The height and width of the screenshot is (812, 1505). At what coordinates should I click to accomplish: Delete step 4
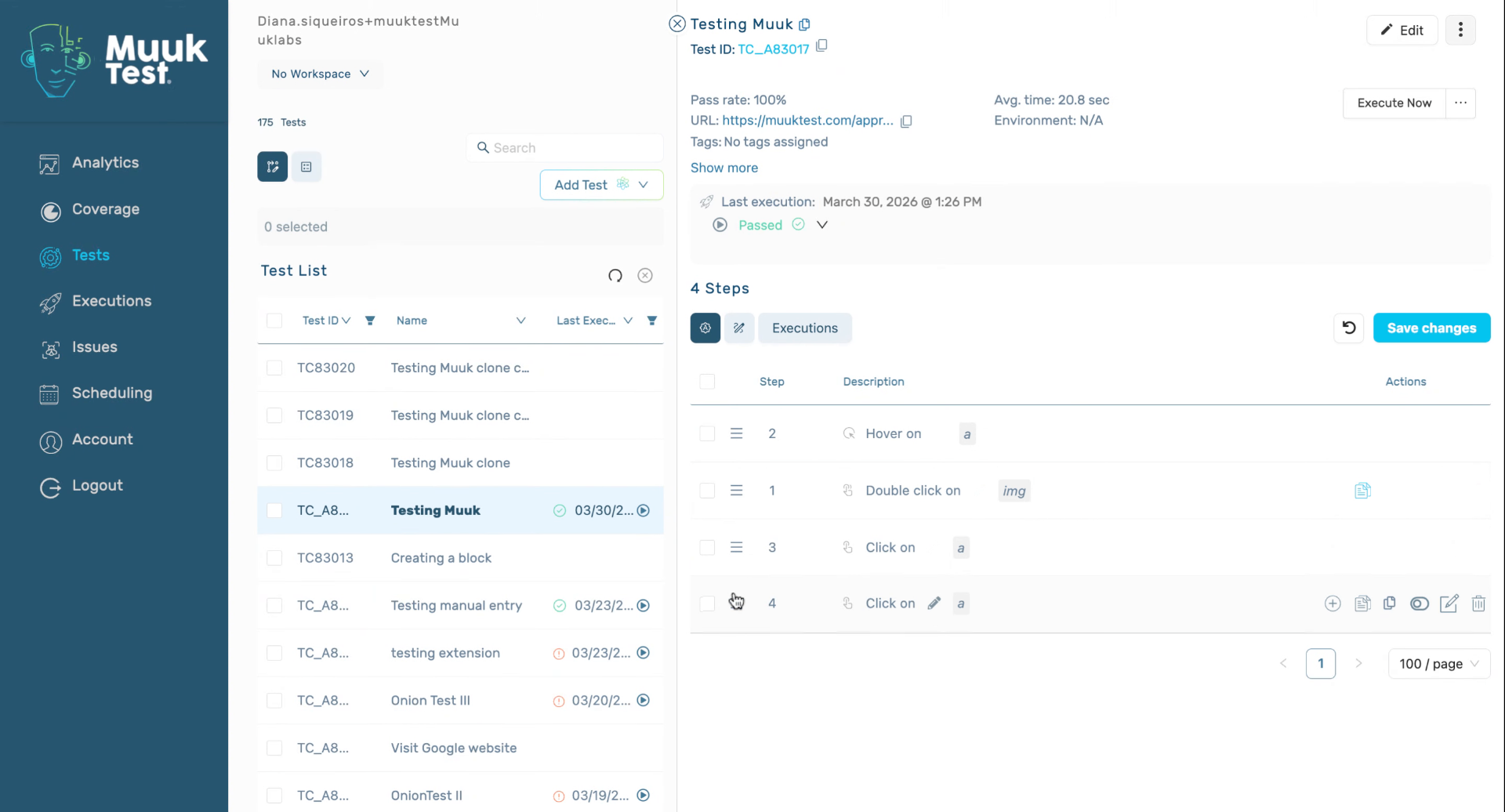pyautogui.click(x=1478, y=604)
